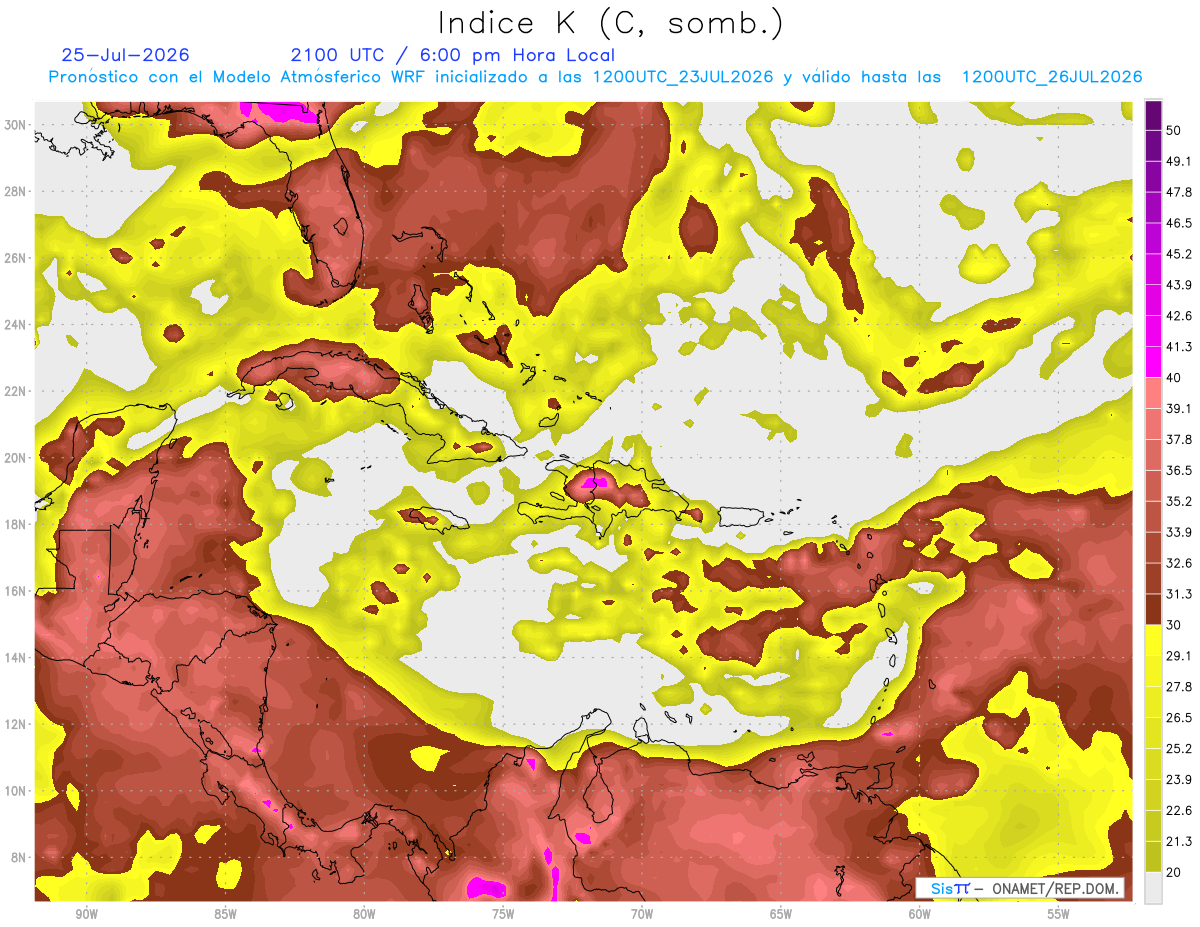Click the colorbar value 29.1
Image resolution: width=1200 pixels, height=927 pixels.
coord(1179,656)
